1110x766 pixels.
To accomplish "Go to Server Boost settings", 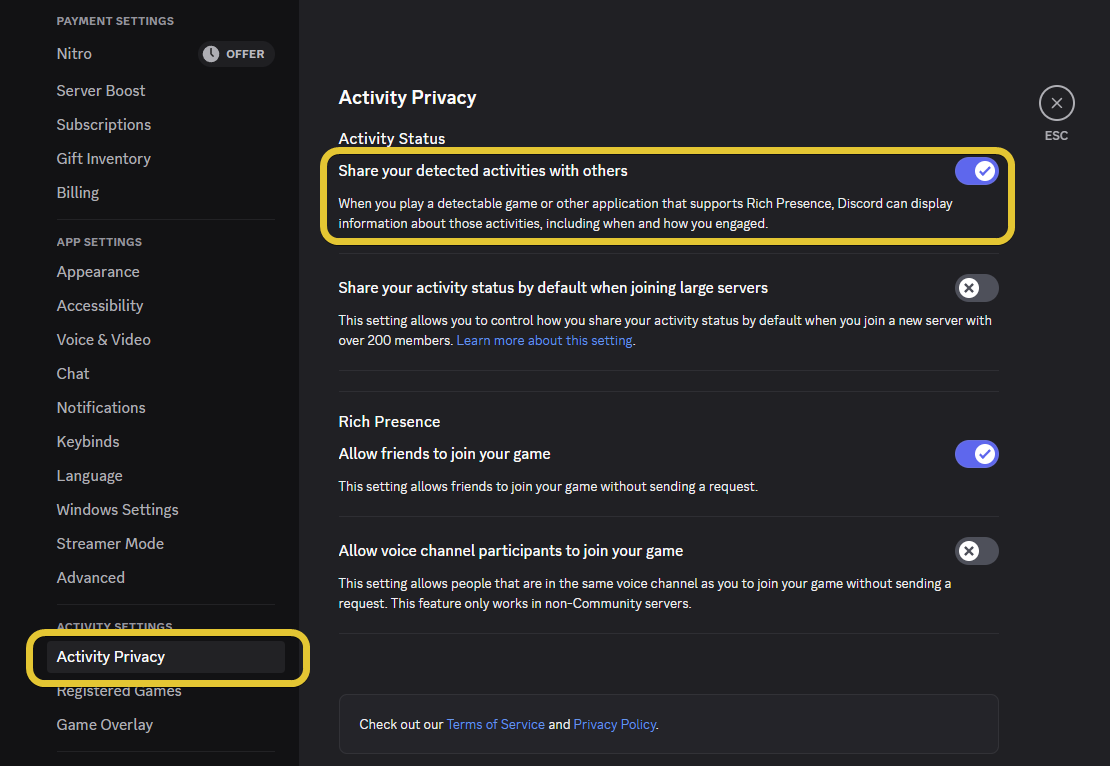I will coord(101,91).
